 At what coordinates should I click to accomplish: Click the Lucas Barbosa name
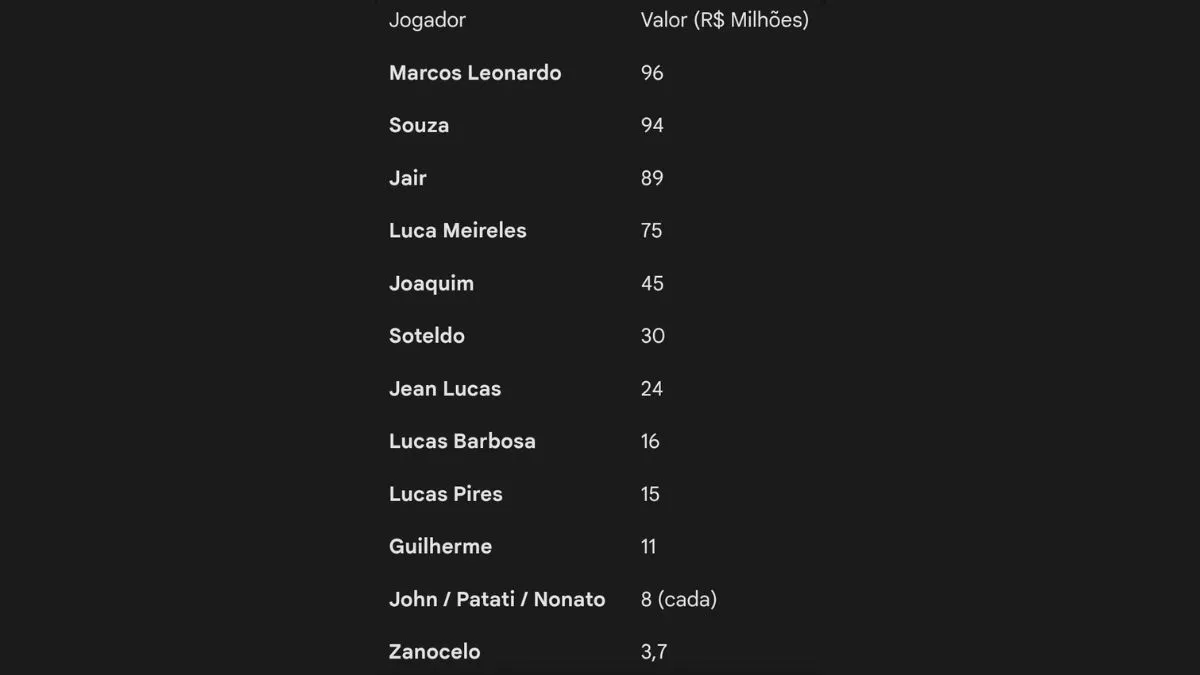[462, 441]
